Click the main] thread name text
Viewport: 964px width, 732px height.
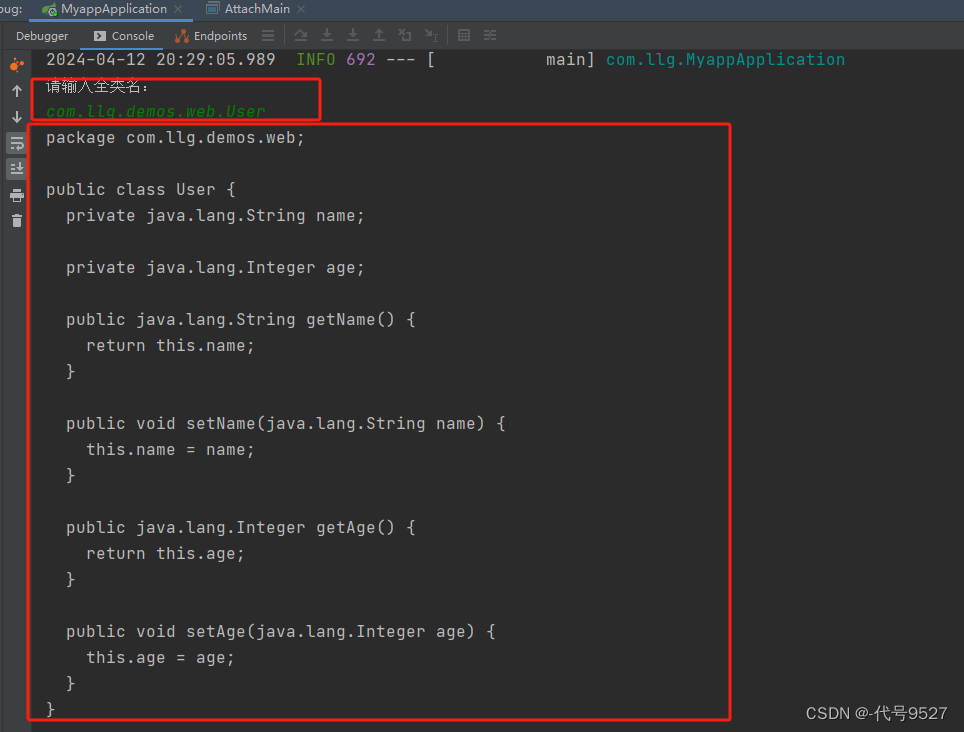point(571,60)
